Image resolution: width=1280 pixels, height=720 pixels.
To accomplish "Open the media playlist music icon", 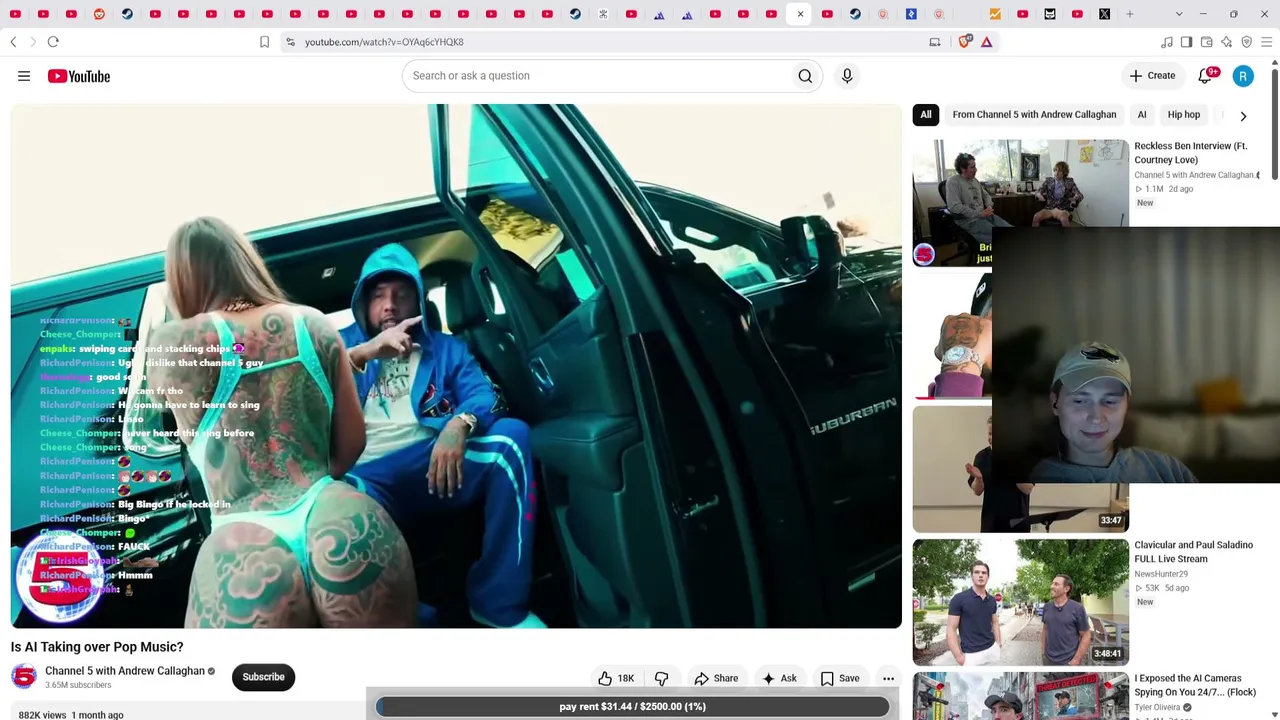I will tap(1166, 42).
